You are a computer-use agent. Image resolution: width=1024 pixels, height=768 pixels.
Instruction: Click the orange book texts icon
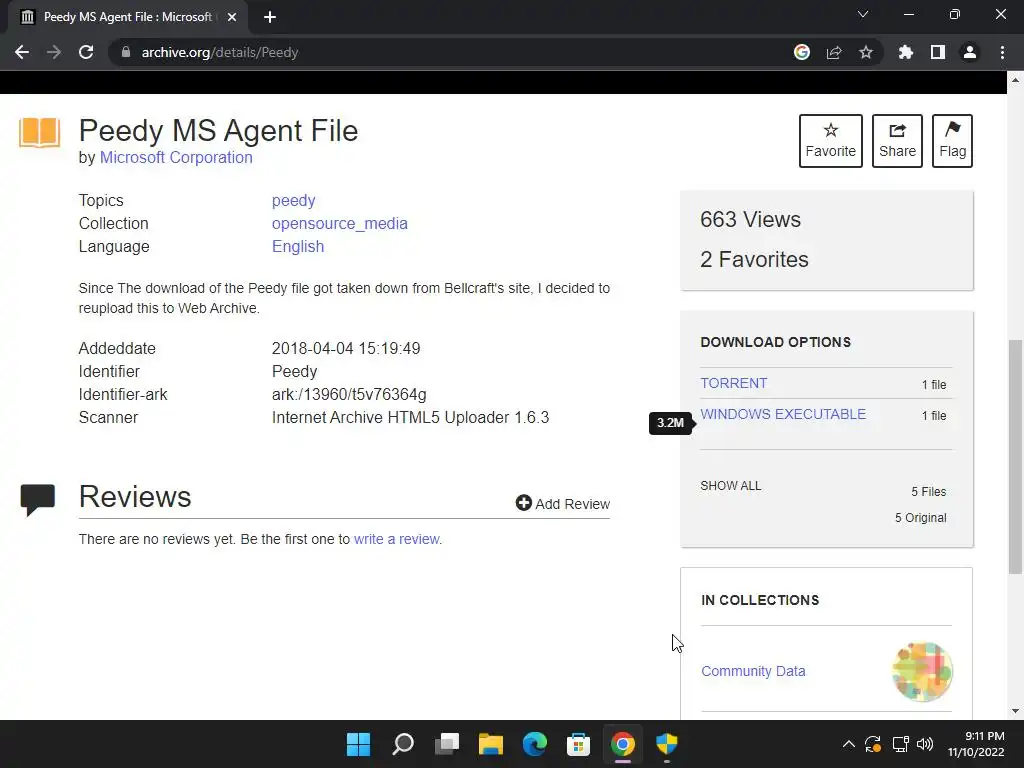[x=39, y=133]
